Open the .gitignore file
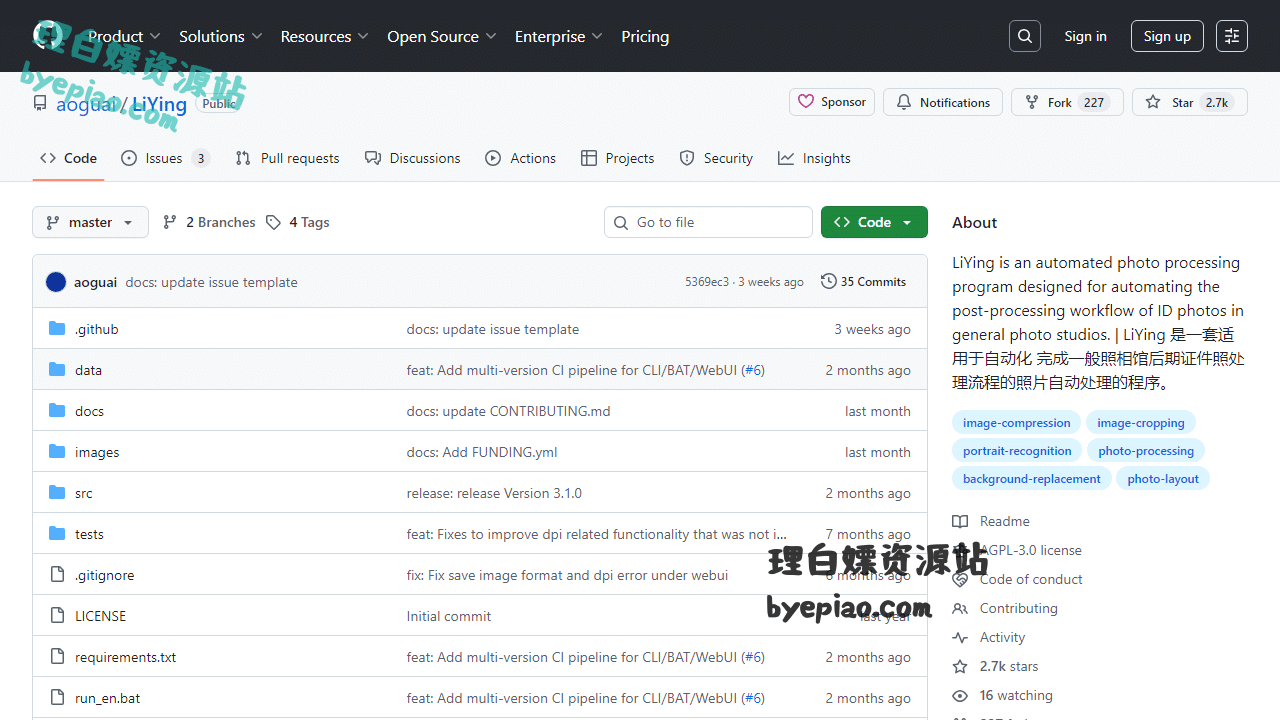Screen dimensions: 1280x720 pos(104,575)
